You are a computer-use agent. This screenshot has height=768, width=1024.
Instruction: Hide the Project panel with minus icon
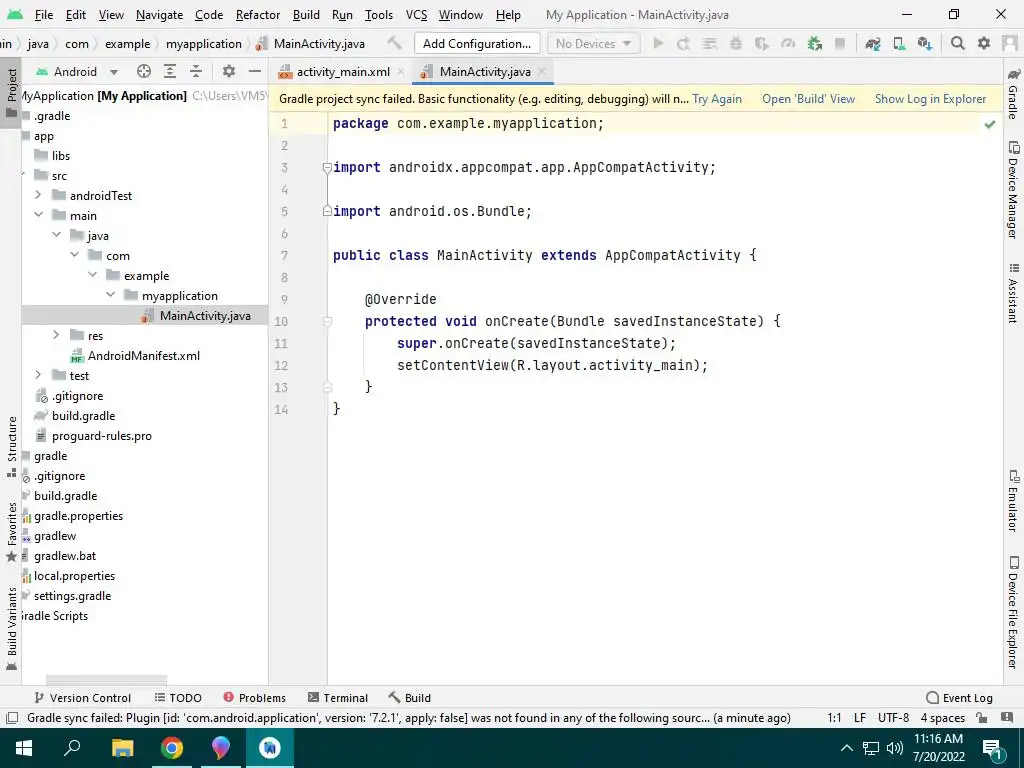(255, 71)
